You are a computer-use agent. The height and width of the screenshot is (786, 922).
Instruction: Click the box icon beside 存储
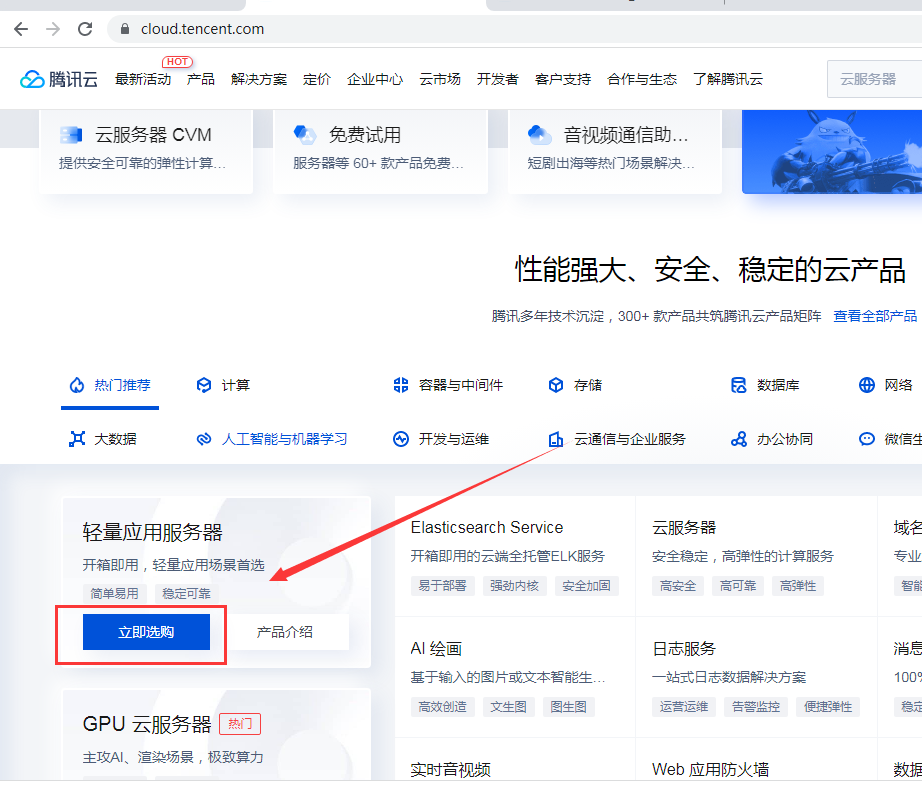556,385
